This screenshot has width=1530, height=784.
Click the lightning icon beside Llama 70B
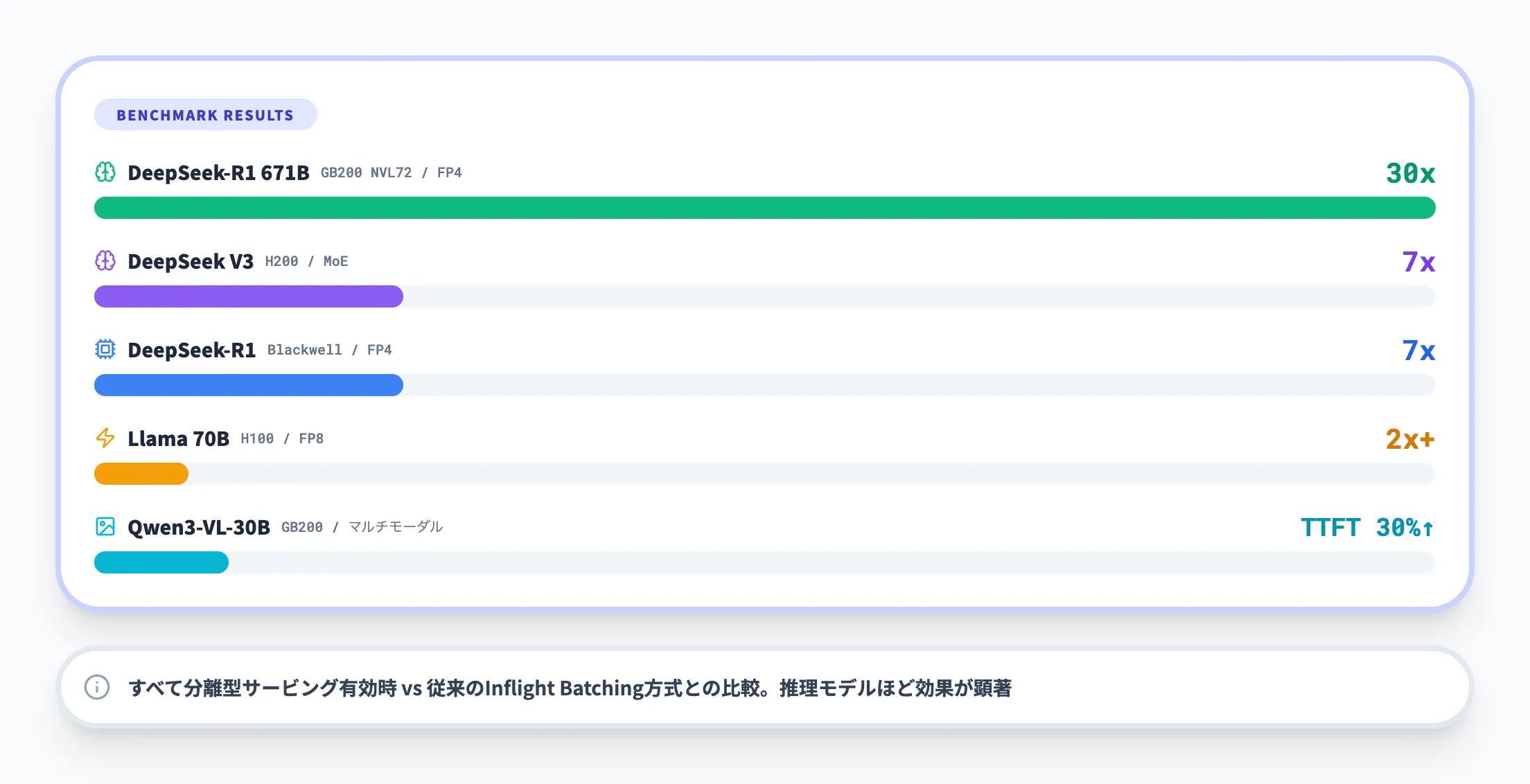pos(105,438)
